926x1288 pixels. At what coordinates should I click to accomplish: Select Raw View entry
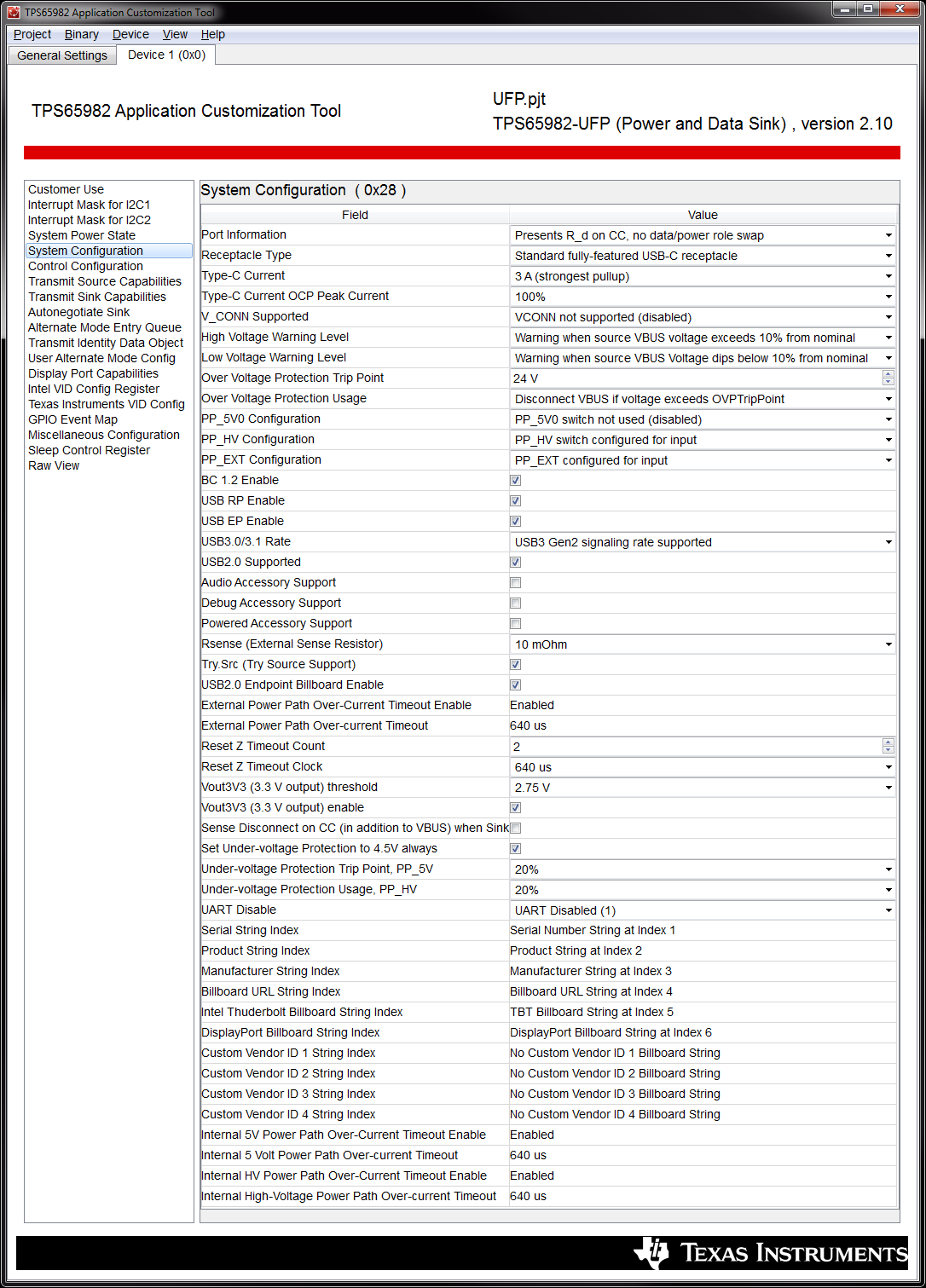tap(54, 465)
